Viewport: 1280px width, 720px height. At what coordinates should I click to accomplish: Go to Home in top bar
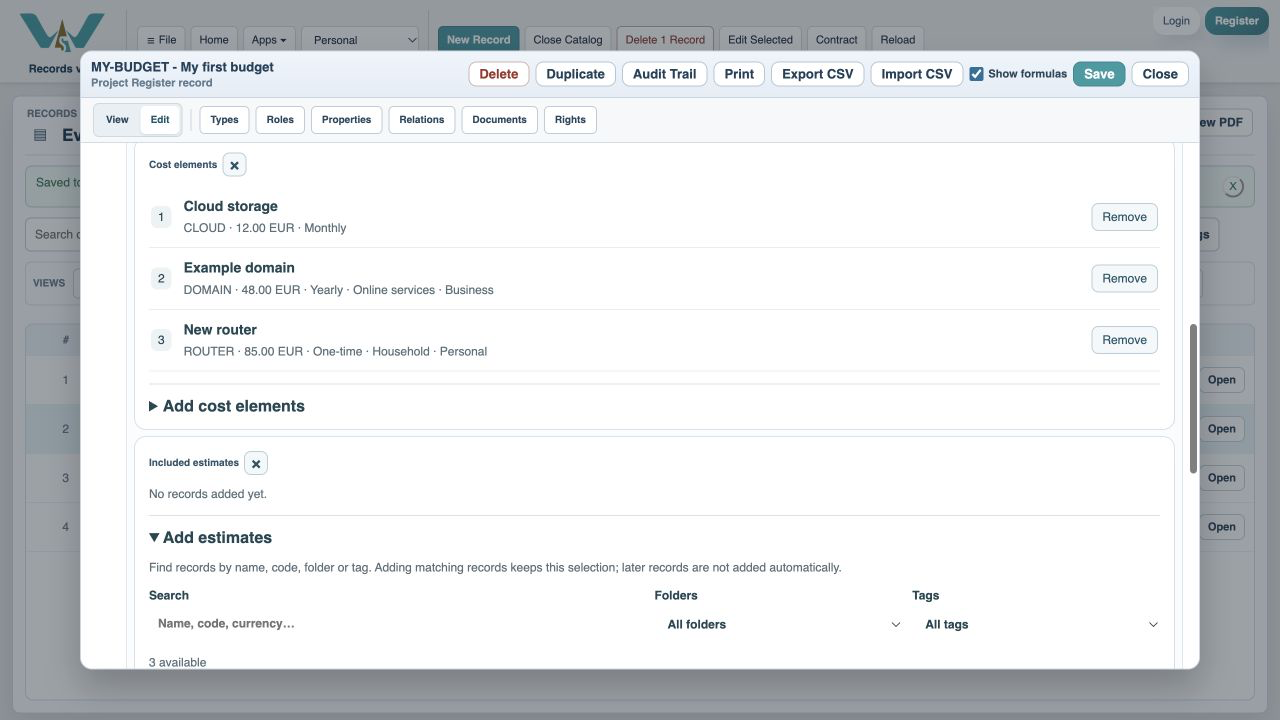point(214,40)
